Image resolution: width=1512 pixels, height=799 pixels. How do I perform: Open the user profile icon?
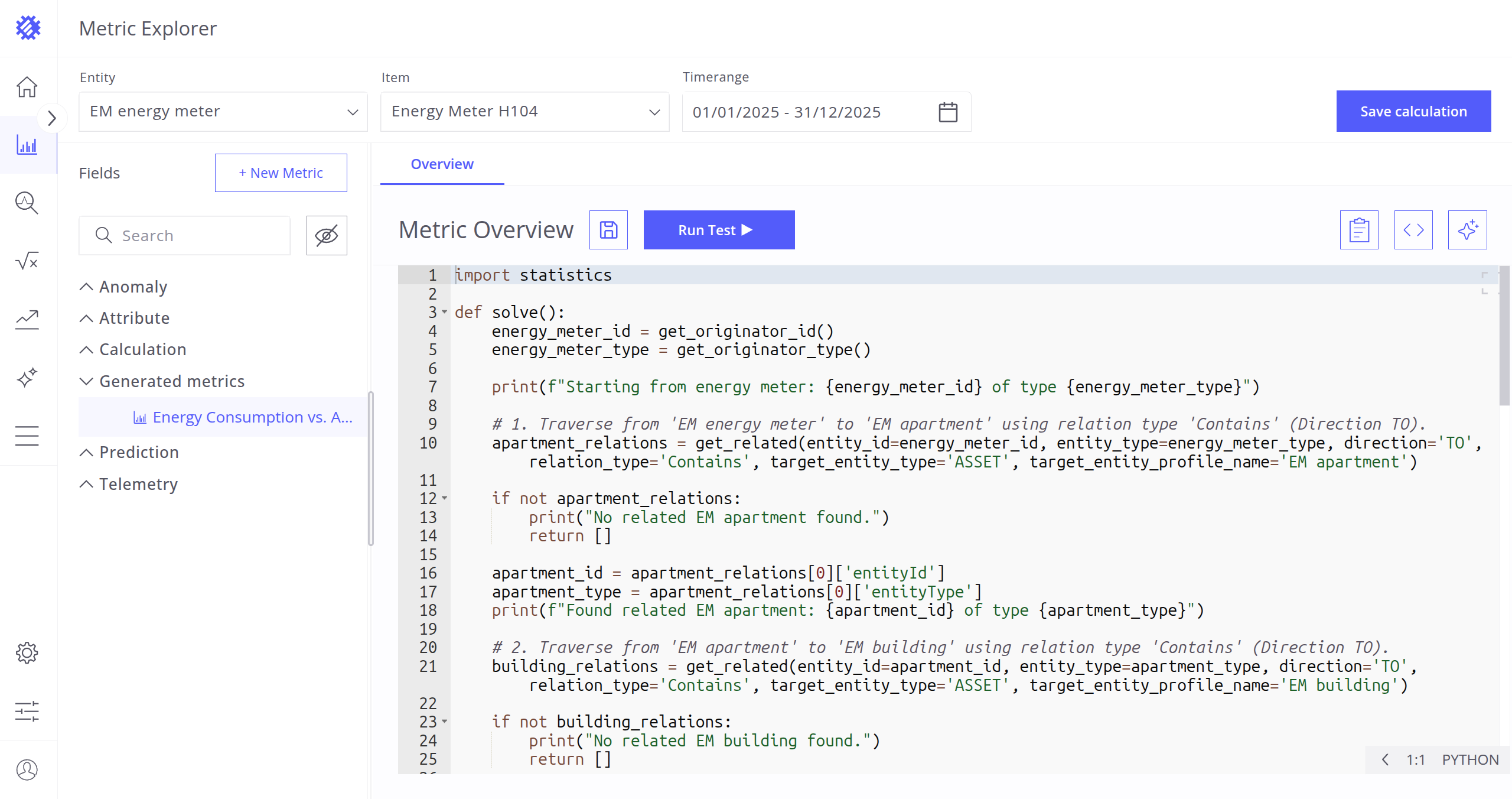point(27,769)
